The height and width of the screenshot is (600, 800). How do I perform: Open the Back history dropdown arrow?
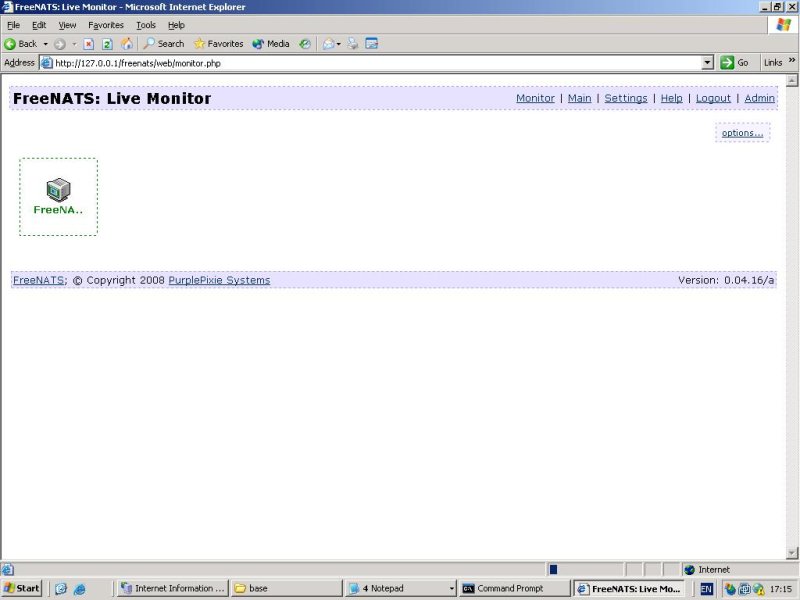pos(45,44)
